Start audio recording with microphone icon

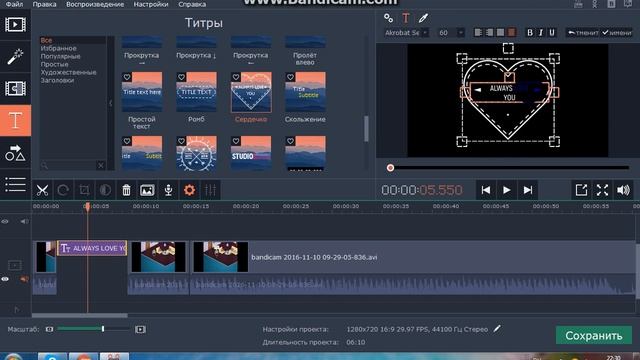(x=168, y=190)
